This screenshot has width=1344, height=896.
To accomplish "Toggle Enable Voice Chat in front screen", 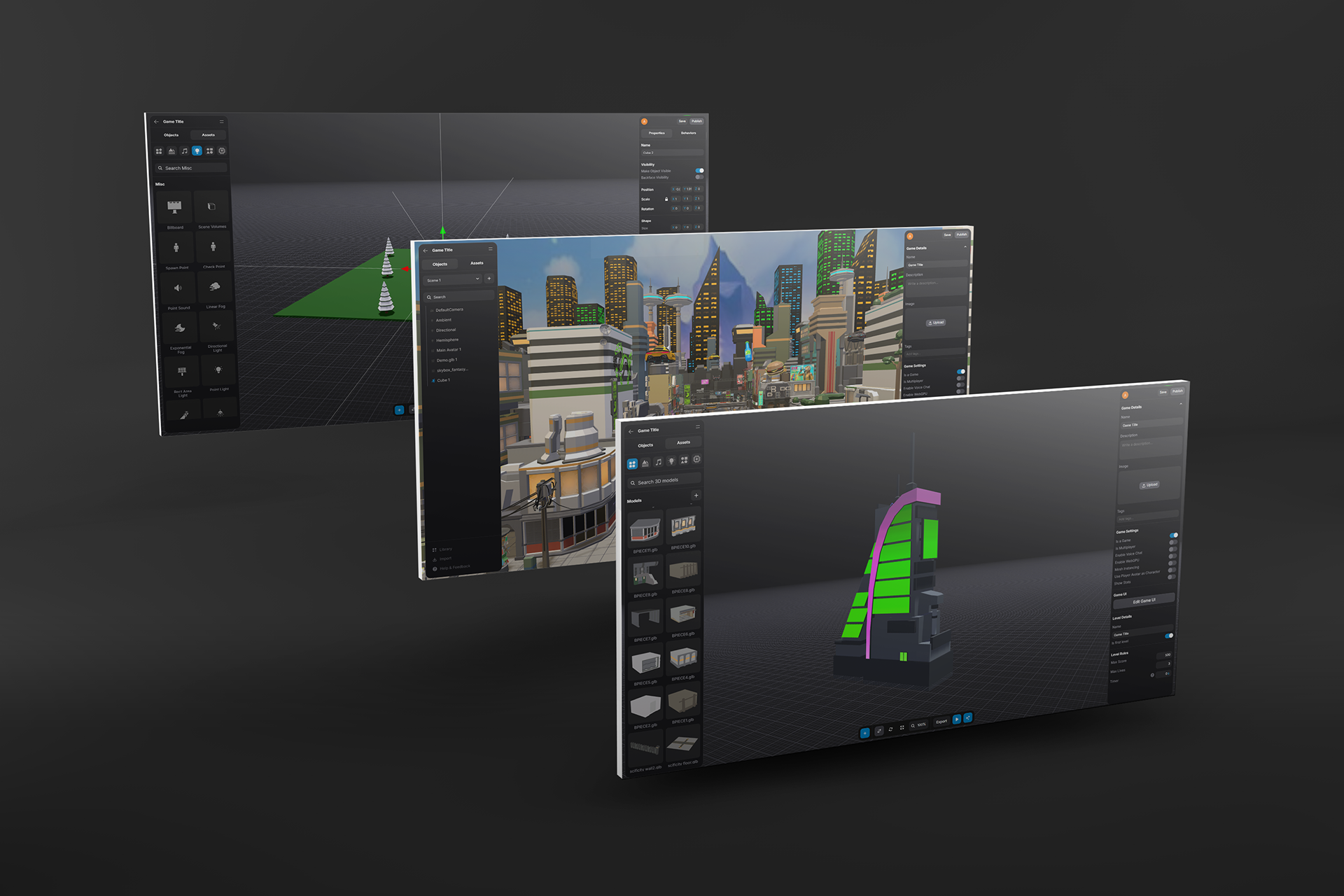I will click(x=1172, y=549).
